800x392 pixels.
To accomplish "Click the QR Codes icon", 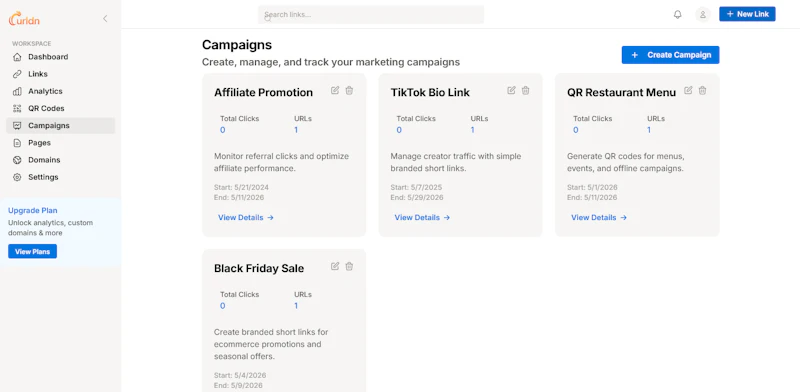I will click(x=17, y=108).
